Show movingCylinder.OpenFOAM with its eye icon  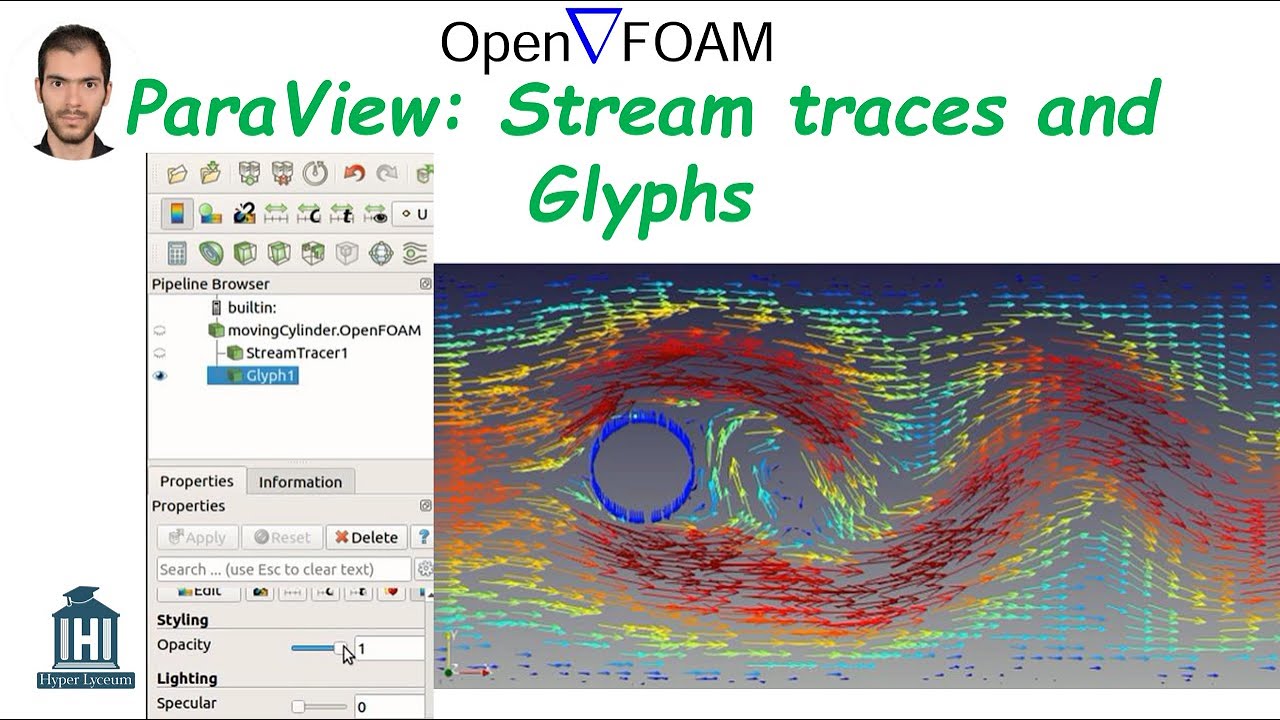tap(160, 330)
